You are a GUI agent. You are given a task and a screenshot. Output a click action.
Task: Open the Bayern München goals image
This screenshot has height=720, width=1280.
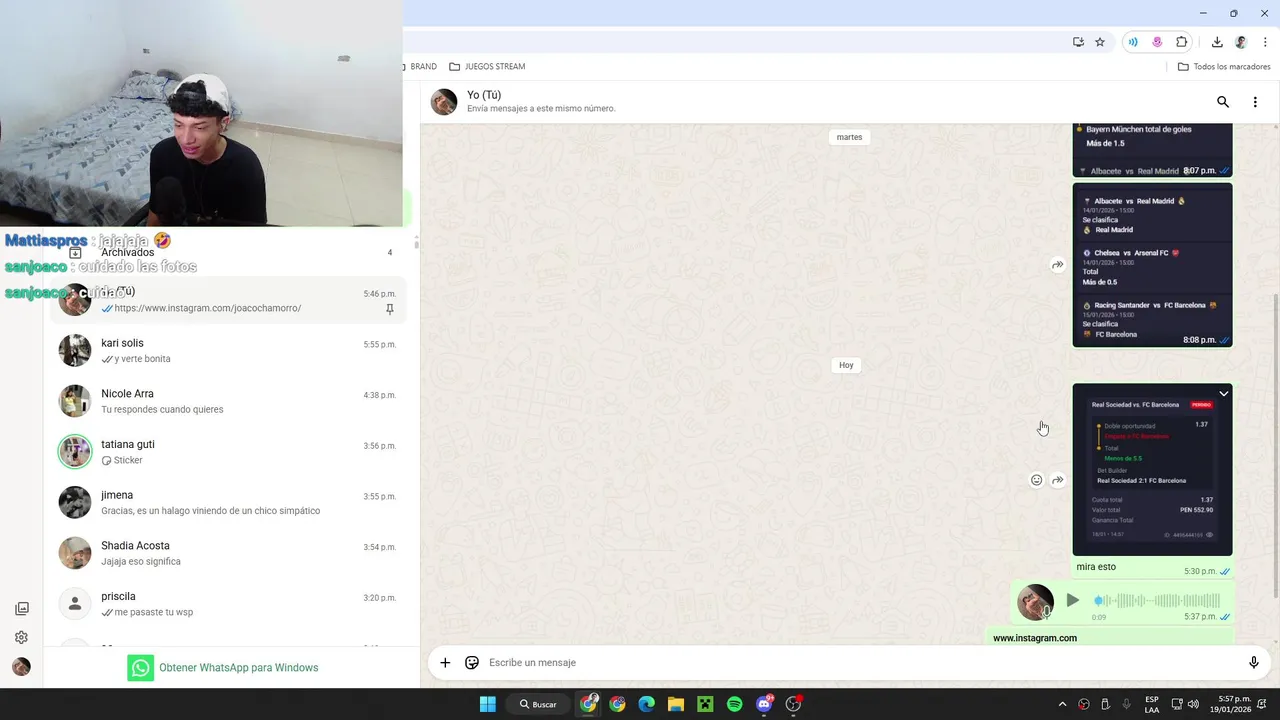point(1152,150)
